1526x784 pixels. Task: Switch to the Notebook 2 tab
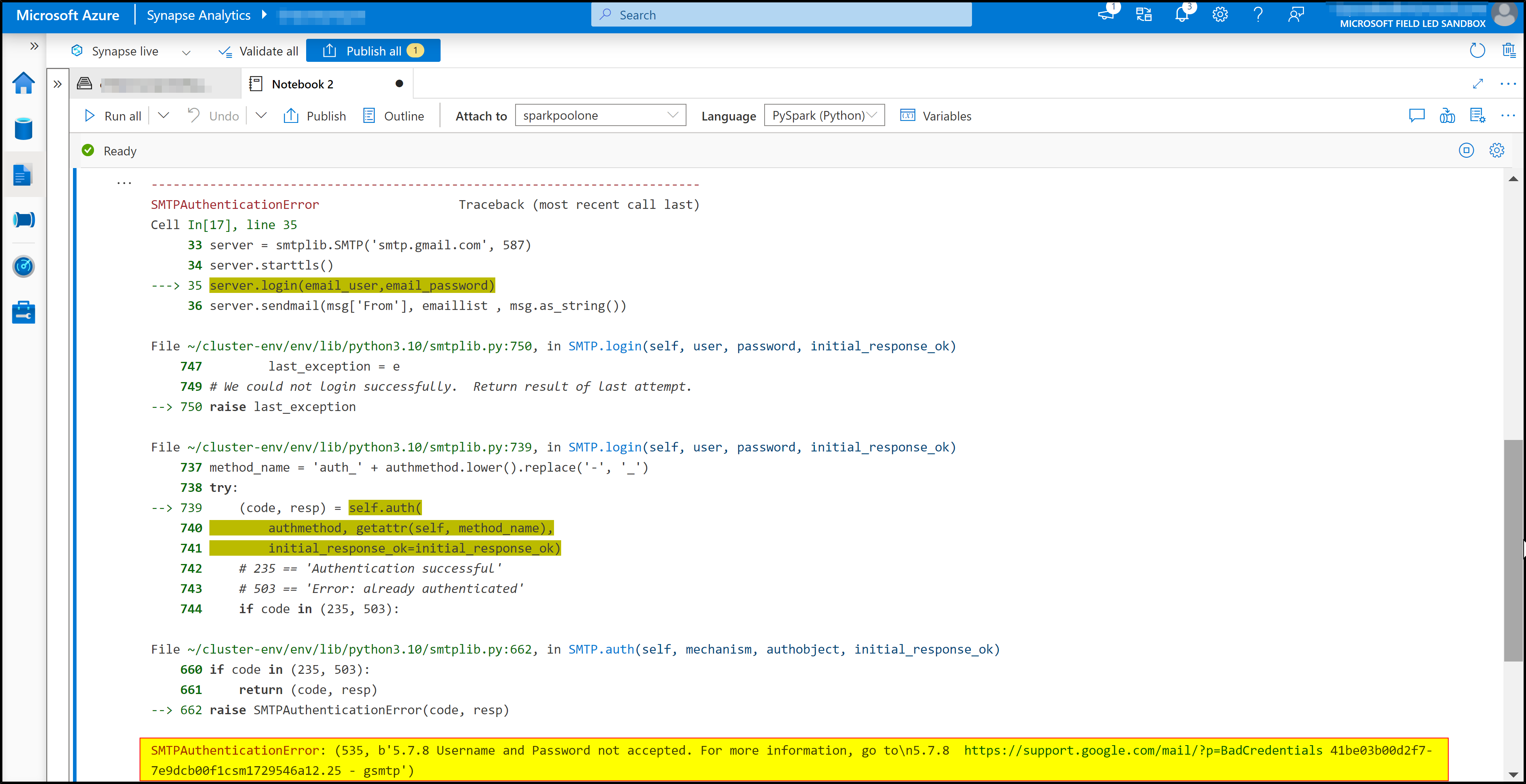[x=303, y=84]
